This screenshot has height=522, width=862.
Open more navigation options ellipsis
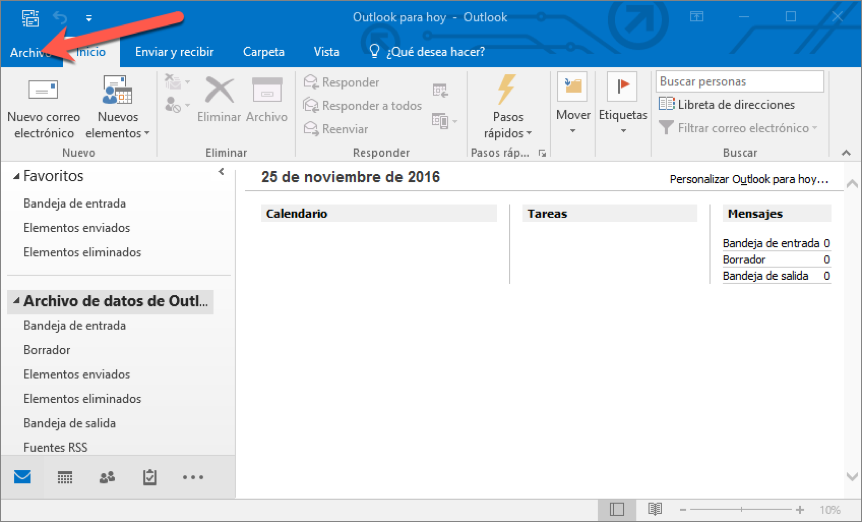pos(193,477)
